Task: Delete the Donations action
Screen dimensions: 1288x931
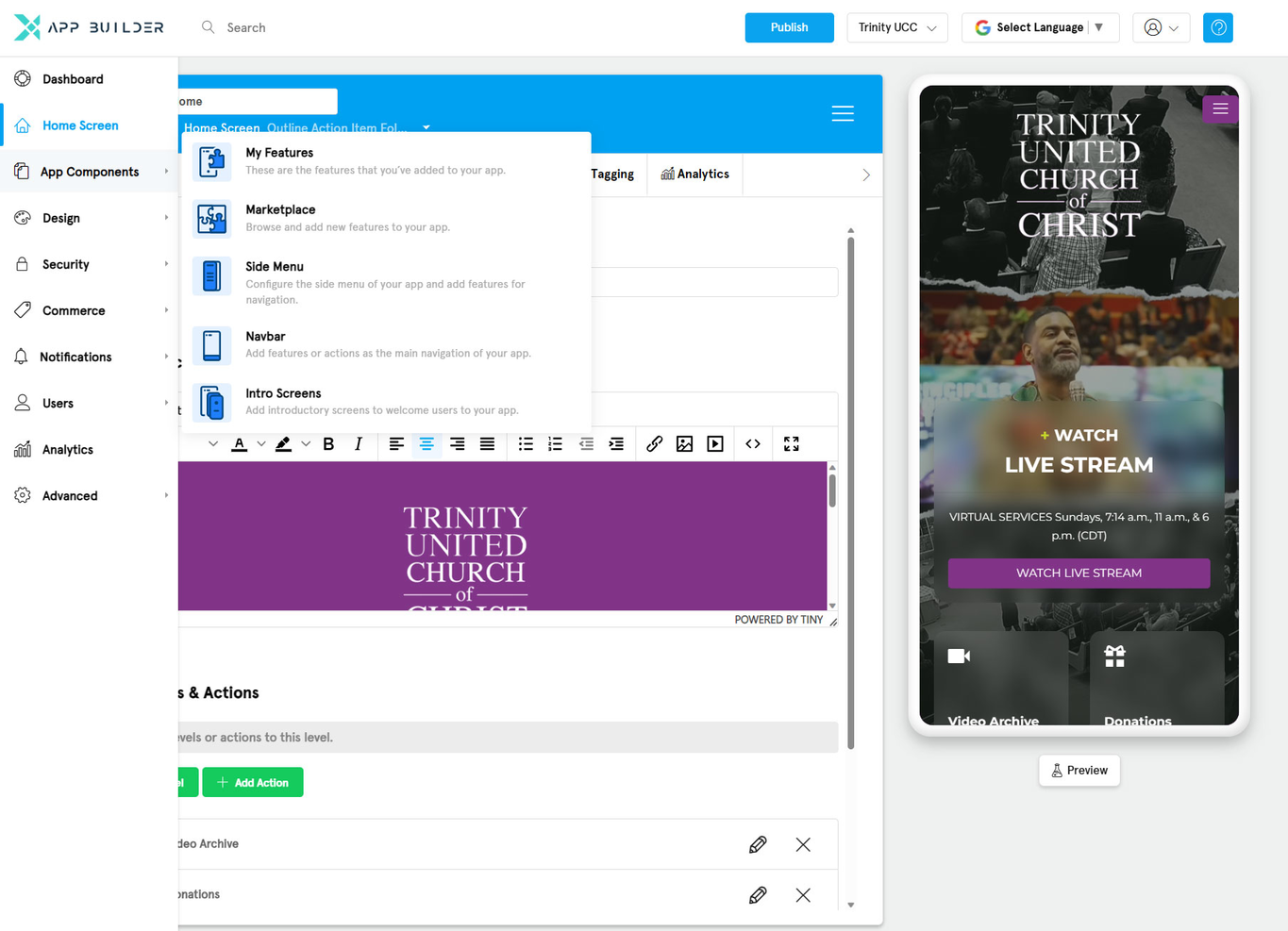Action: (x=803, y=894)
